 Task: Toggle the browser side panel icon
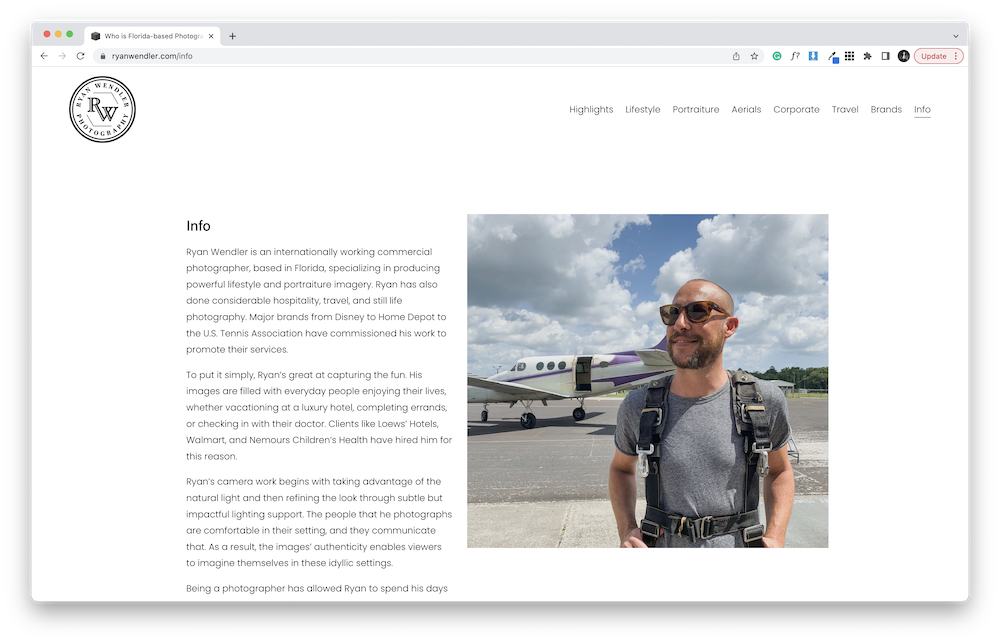tap(886, 56)
